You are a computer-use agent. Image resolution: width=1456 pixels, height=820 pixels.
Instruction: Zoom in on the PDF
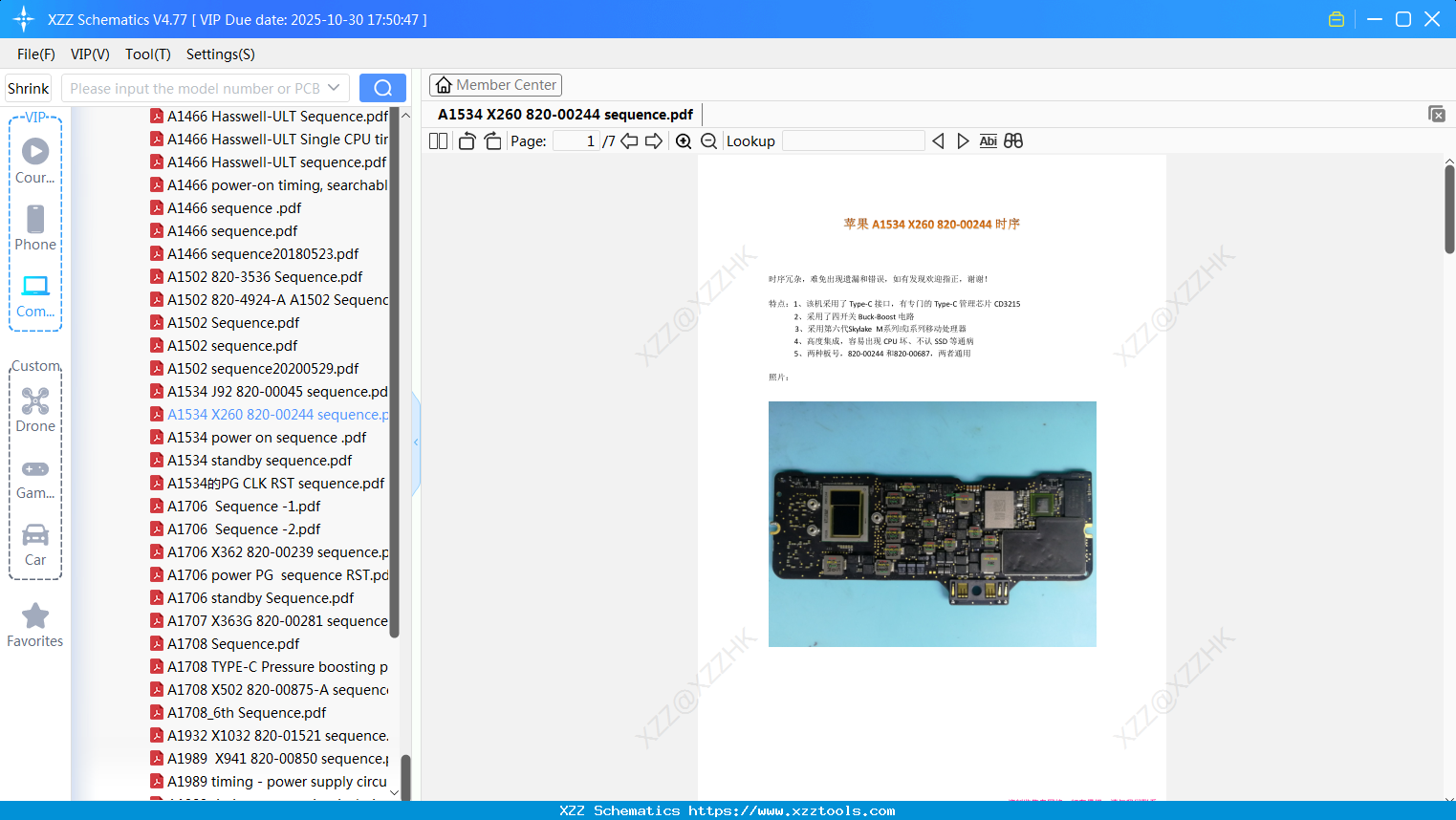pos(684,141)
